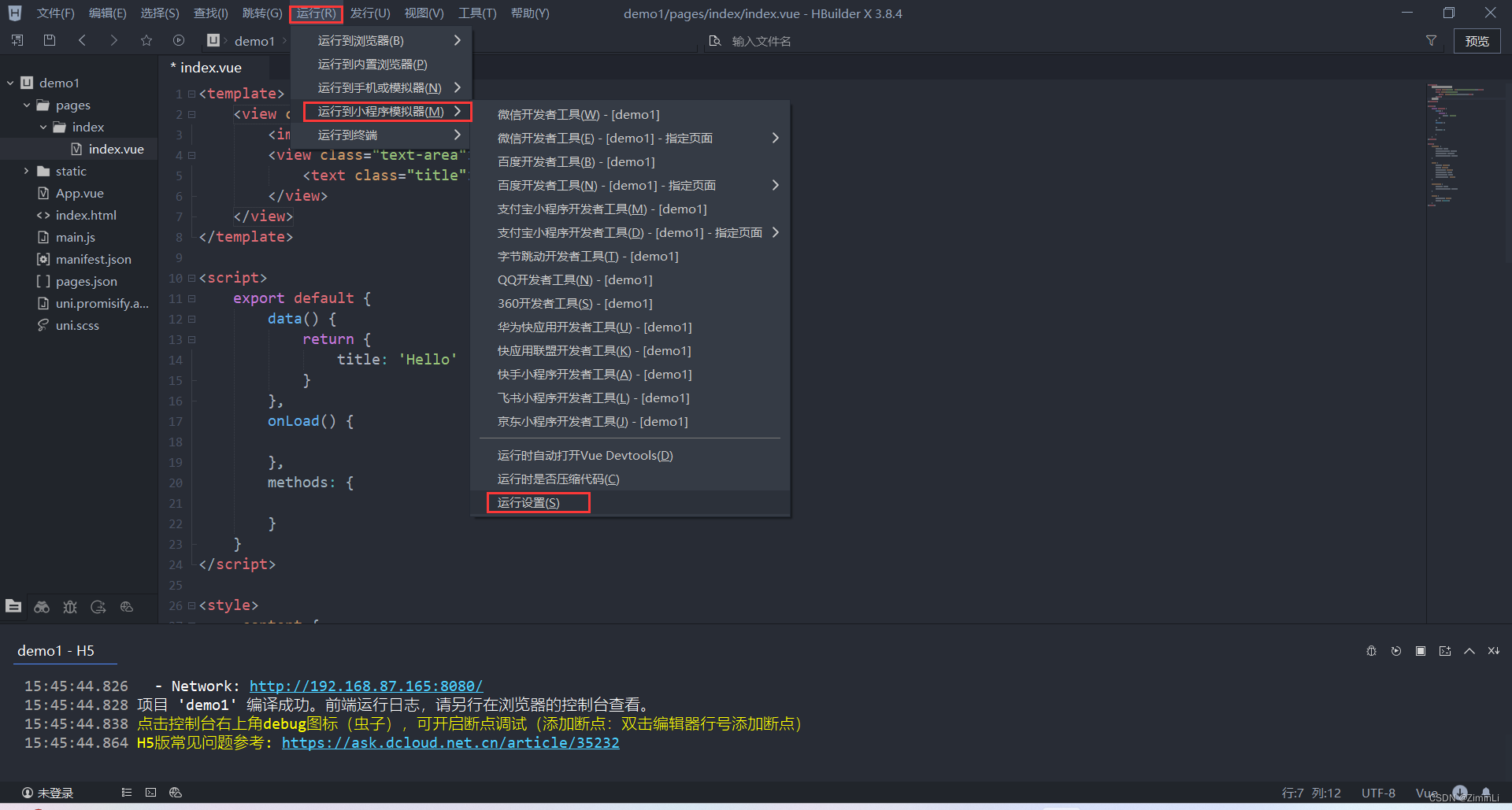Screen dimensions: 1512x810
Task: Collapse the pages folder
Action: [27, 105]
